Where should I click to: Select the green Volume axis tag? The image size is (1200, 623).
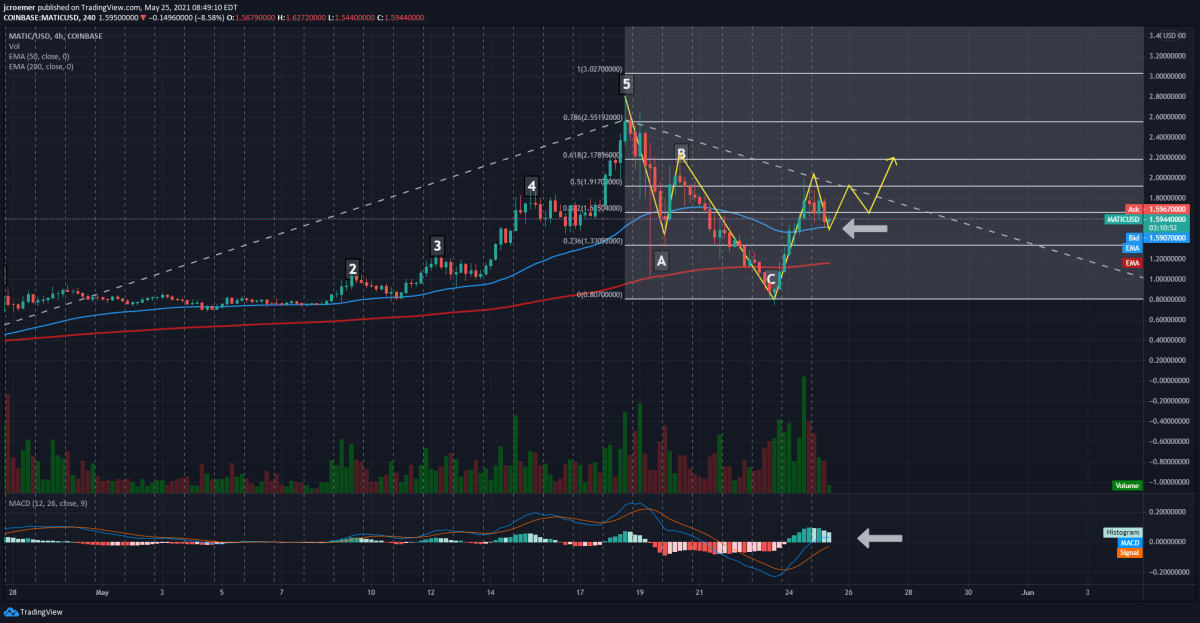point(1128,486)
